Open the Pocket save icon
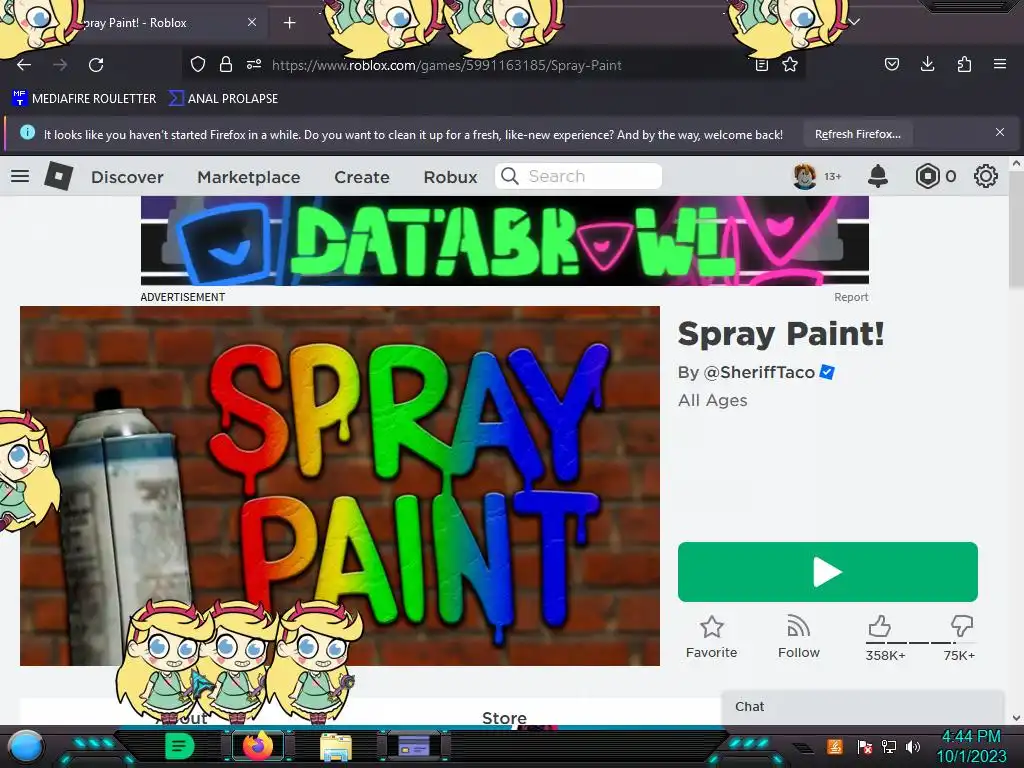This screenshot has width=1024, height=768. pos(891,64)
